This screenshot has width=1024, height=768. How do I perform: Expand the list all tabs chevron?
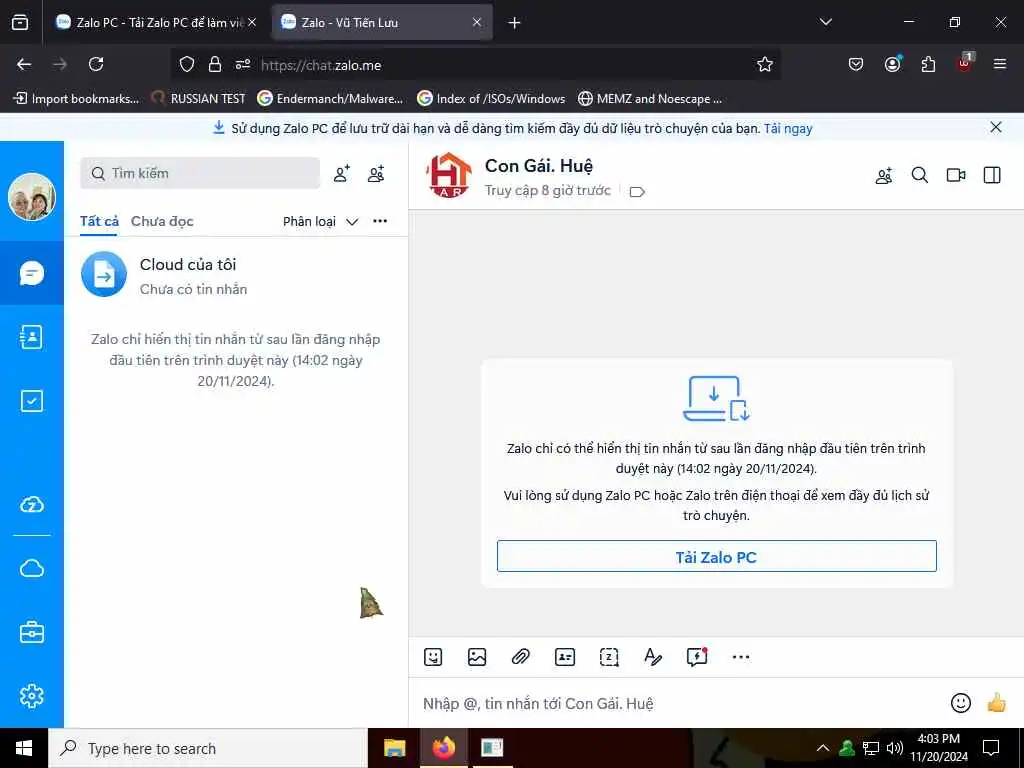[825, 22]
